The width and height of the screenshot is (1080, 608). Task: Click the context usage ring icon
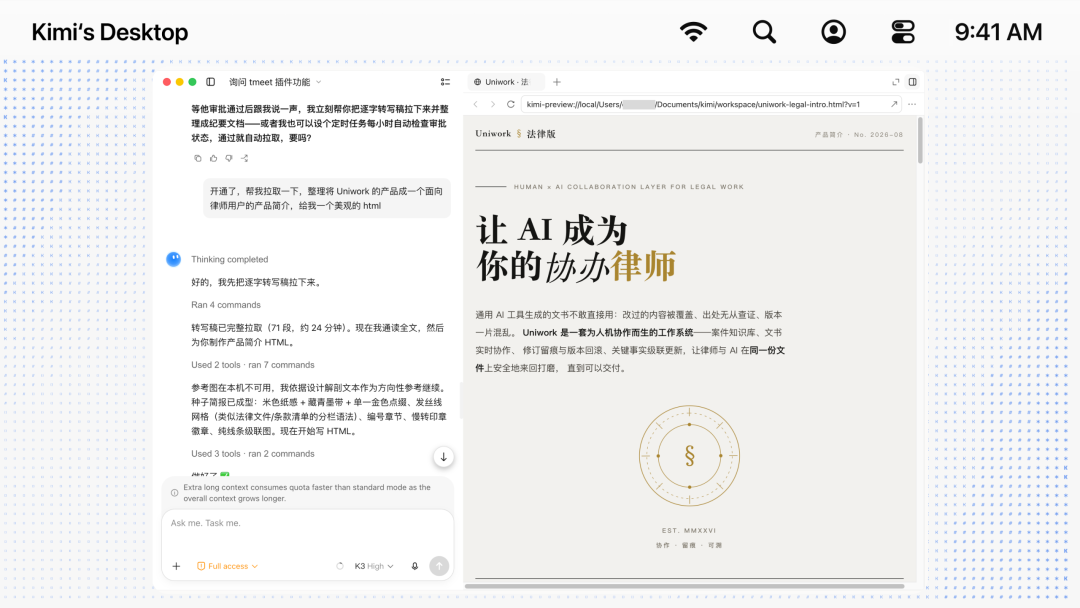click(x=340, y=566)
